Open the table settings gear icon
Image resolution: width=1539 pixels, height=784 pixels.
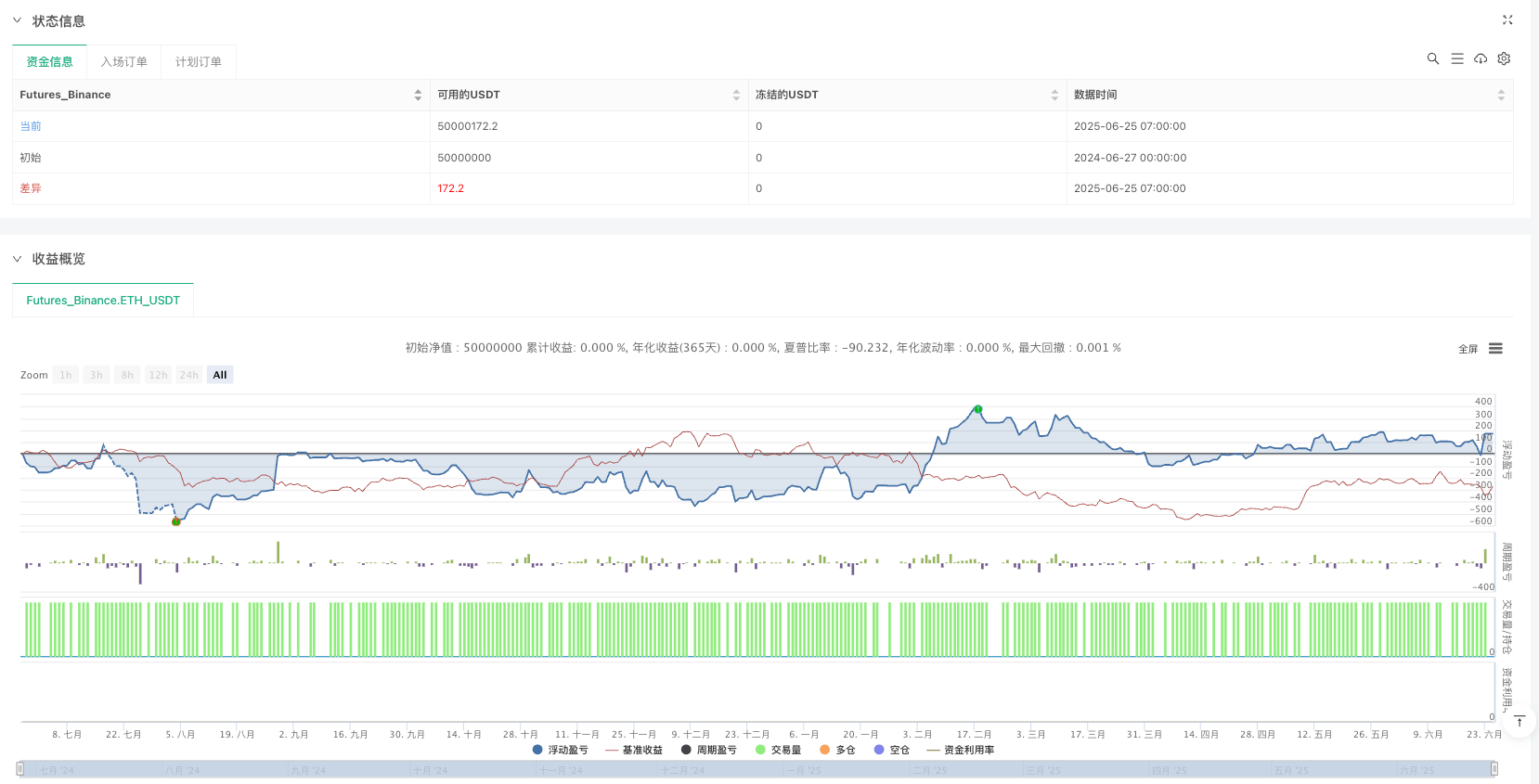1504,58
